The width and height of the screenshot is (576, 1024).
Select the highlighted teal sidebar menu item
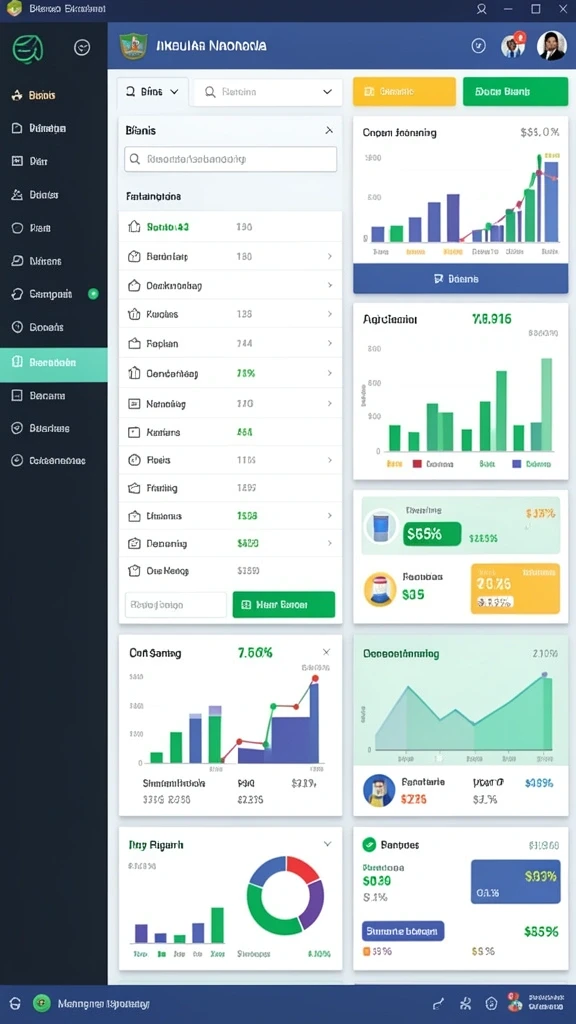[54, 362]
